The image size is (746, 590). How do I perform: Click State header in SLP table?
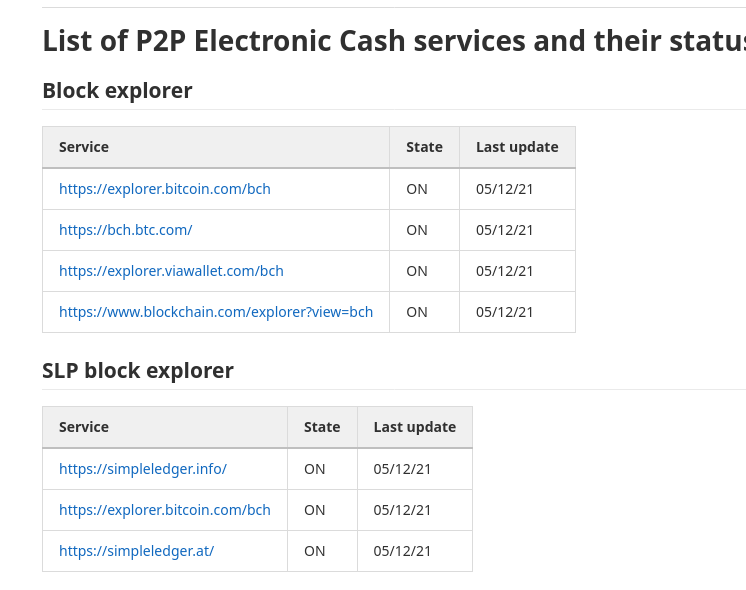click(x=322, y=427)
